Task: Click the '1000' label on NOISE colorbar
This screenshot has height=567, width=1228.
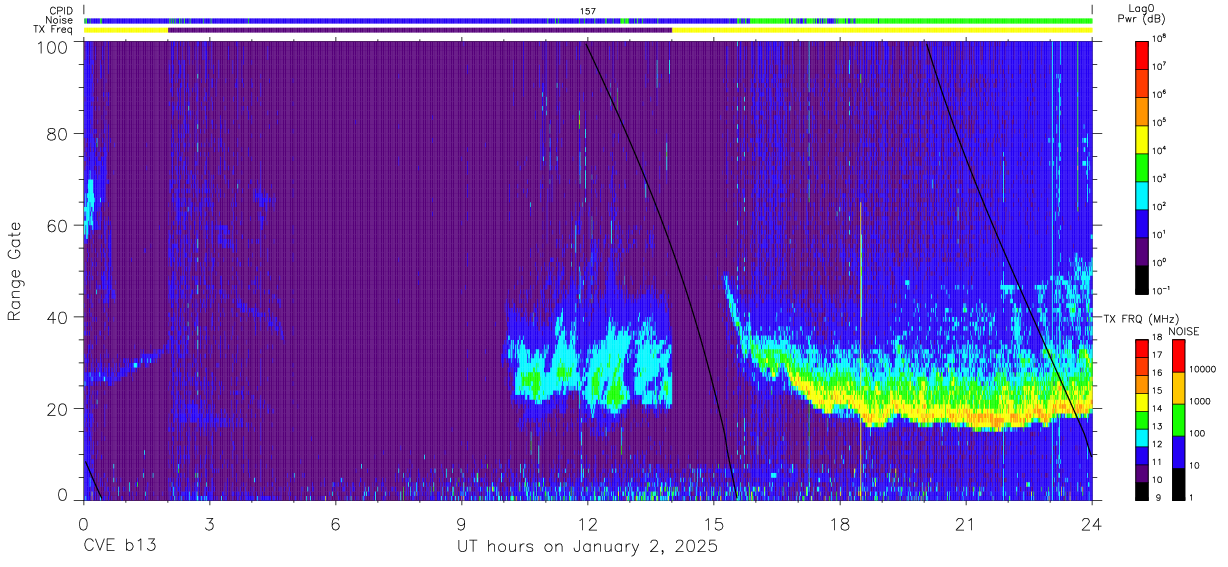Action: [1199, 402]
